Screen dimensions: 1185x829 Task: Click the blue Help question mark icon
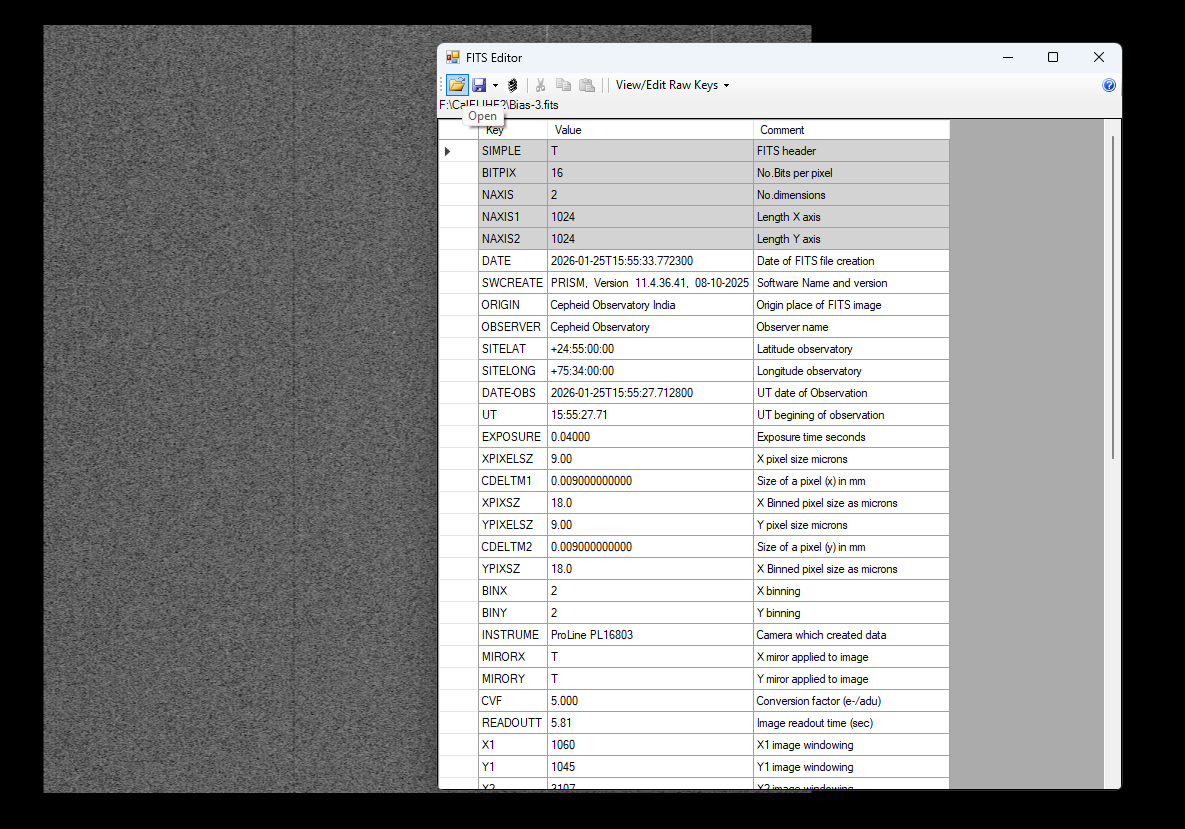pyautogui.click(x=1108, y=86)
